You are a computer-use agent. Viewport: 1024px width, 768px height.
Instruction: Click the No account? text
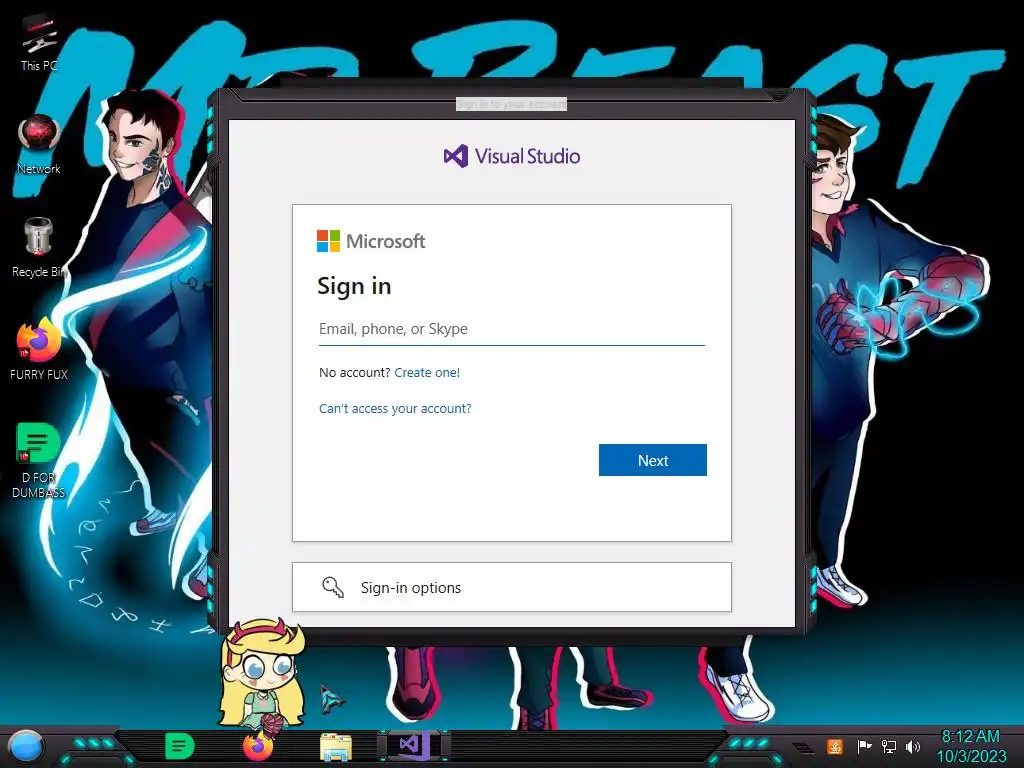coord(355,373)
